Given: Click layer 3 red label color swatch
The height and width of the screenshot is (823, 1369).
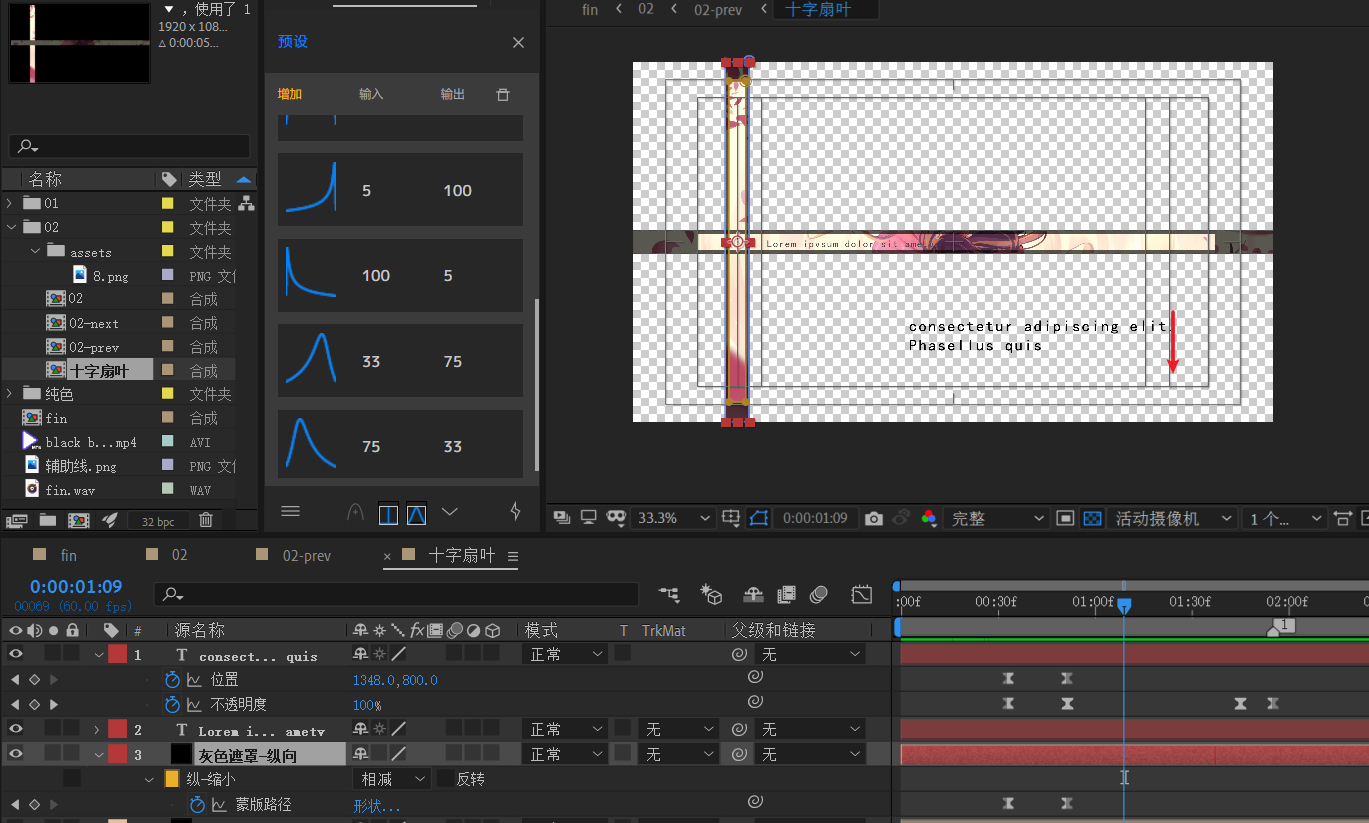Looking at the screenshot, I should point(118,754).
